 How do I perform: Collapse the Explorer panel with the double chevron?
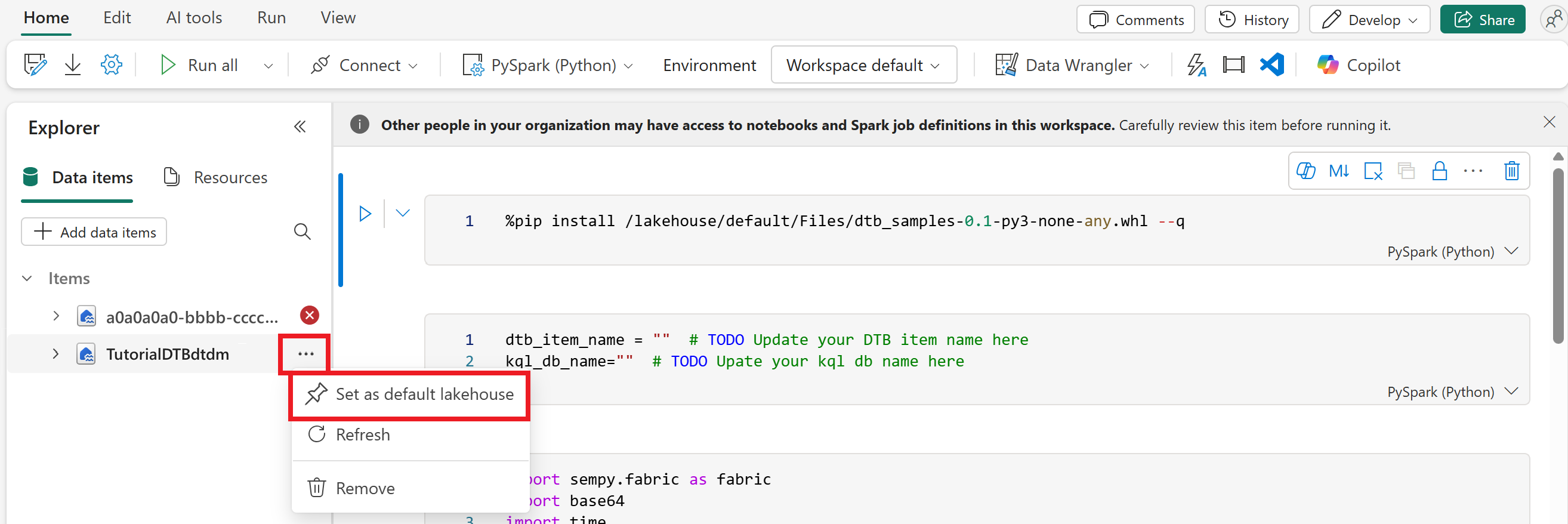point(300,127)
